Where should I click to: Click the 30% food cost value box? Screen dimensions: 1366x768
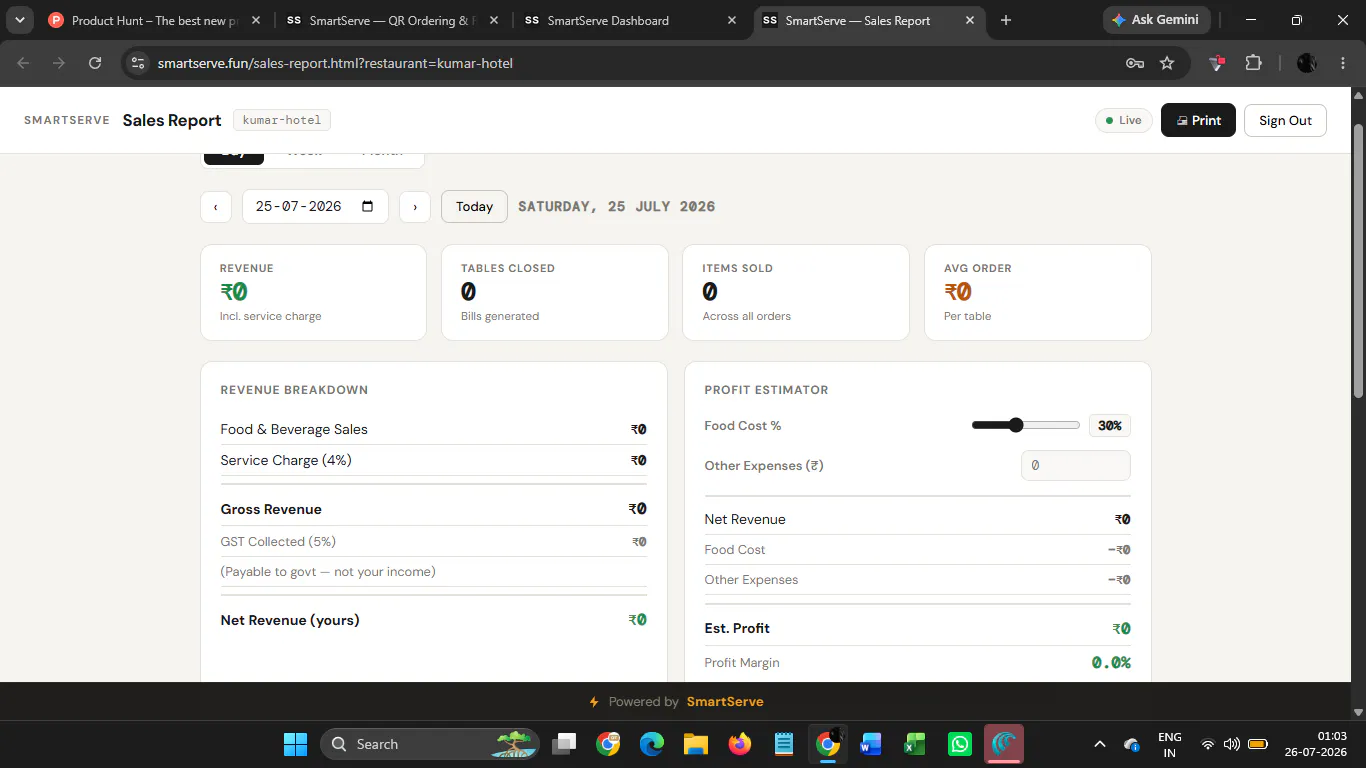(x=1110, y=425)
